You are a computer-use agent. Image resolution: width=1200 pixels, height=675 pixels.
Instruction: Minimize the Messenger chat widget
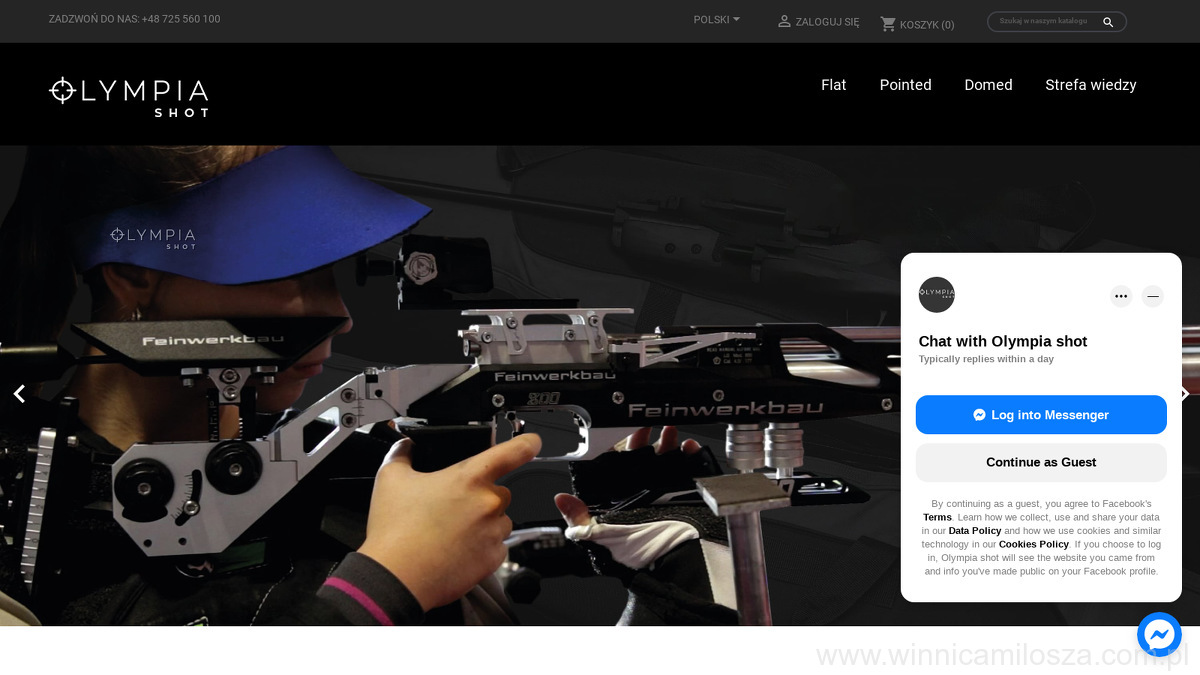[1152, 296]
